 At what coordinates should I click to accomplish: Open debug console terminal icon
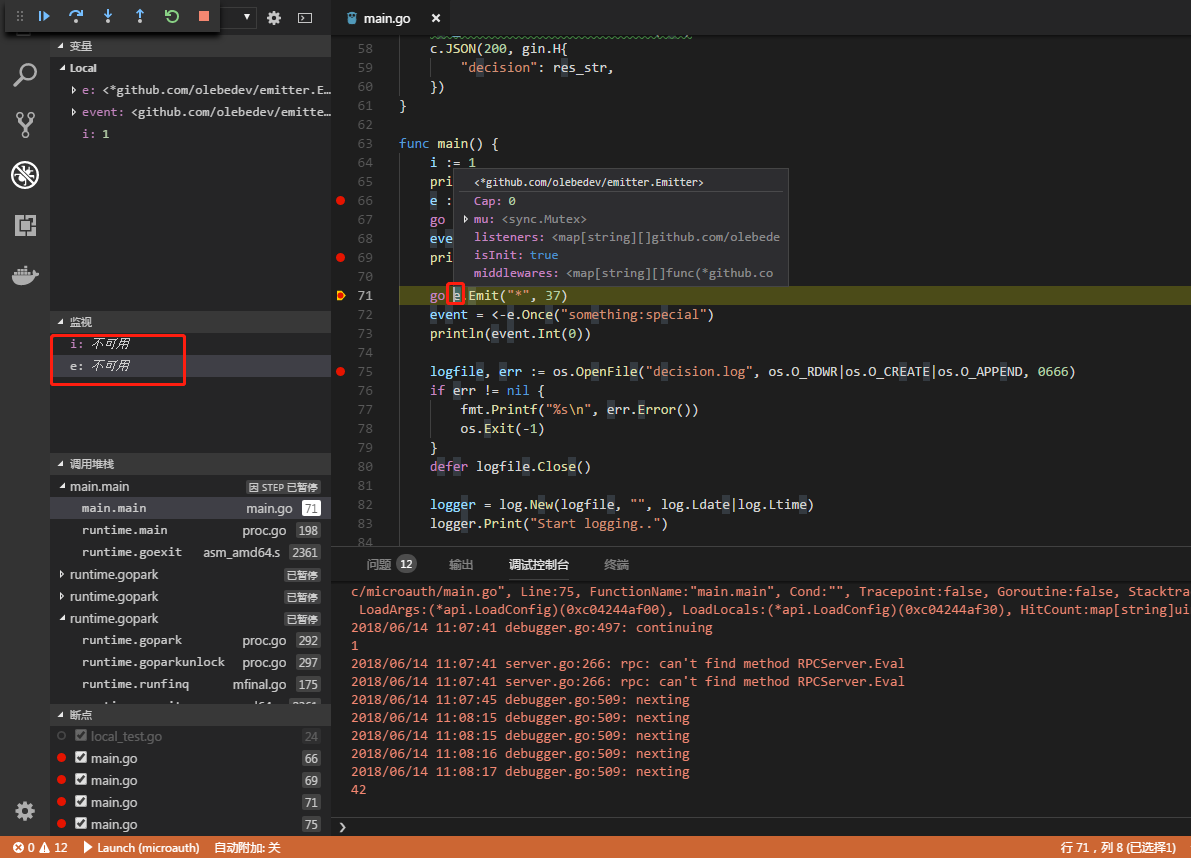tap(305, 17)
